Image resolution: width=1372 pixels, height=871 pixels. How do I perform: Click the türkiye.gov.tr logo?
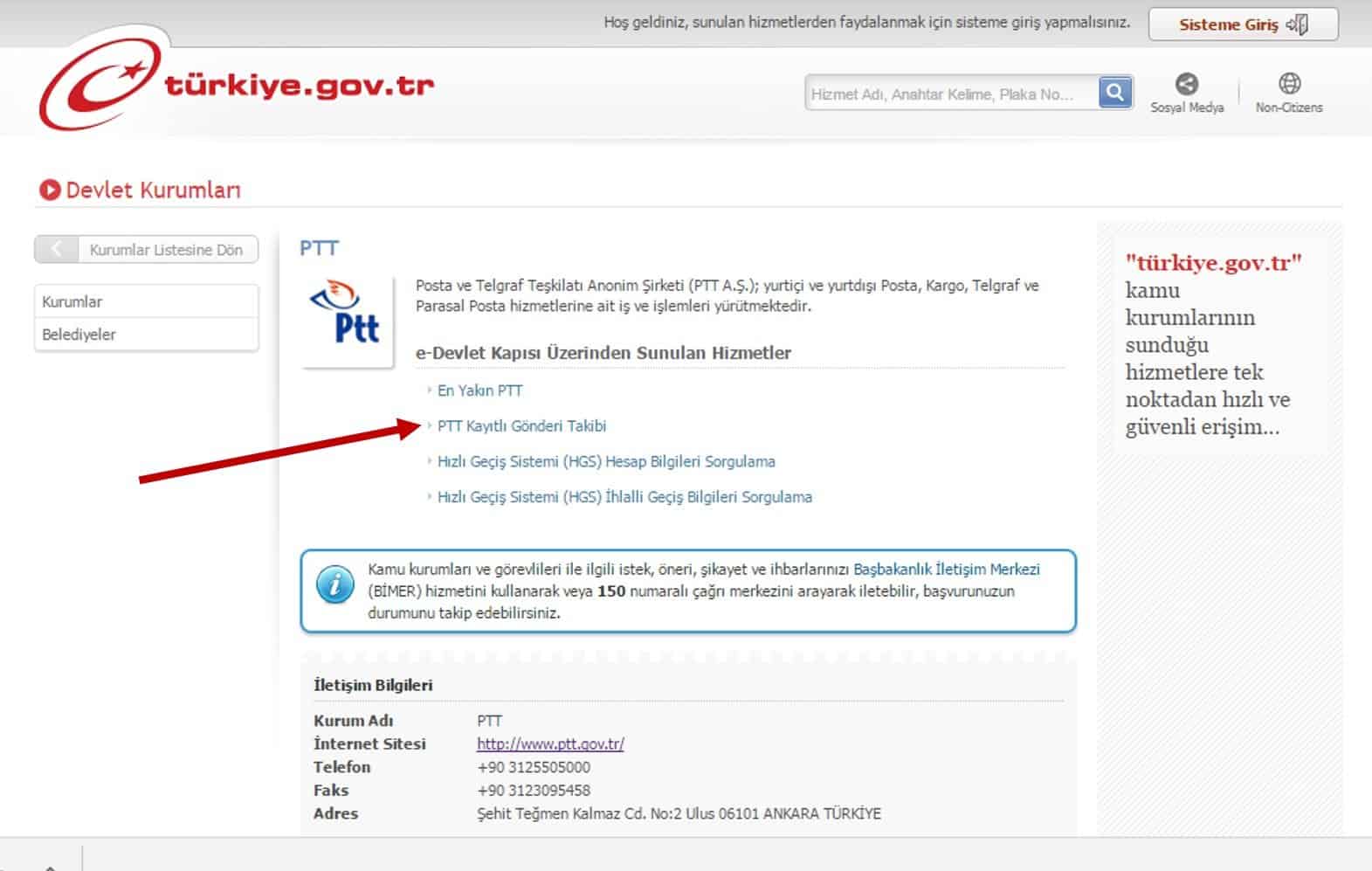pos(236,86)
